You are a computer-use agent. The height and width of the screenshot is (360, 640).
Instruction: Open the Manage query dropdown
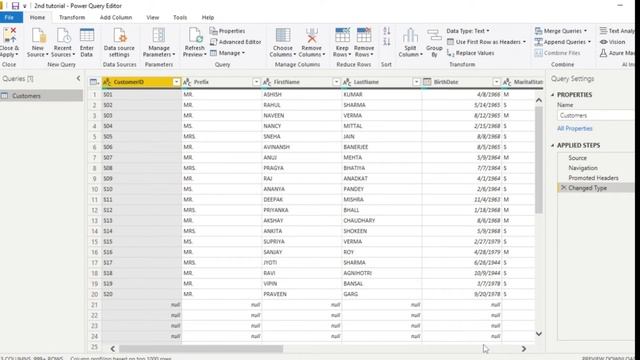[x=228, y=53]
